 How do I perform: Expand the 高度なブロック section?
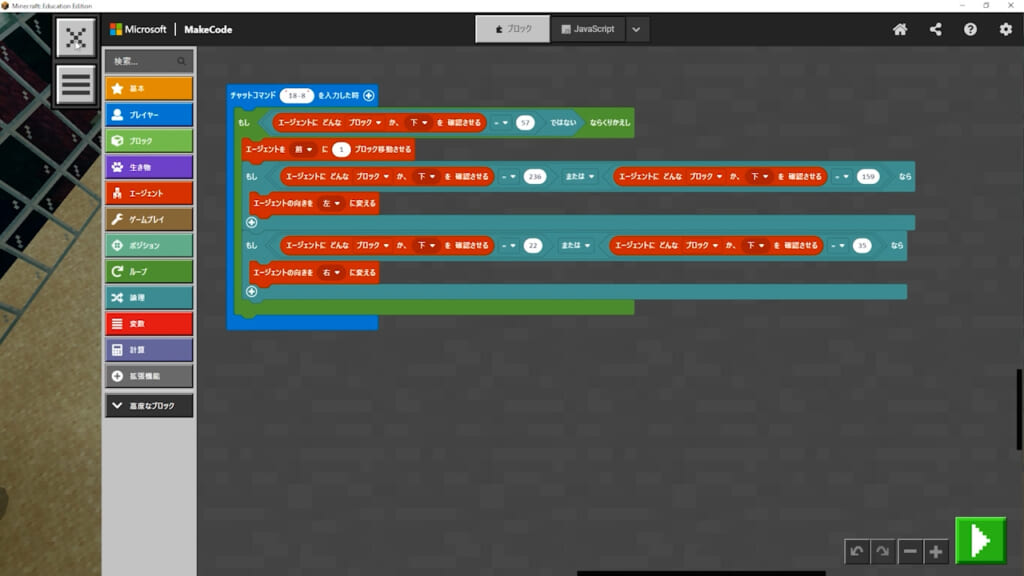point(149,405)
